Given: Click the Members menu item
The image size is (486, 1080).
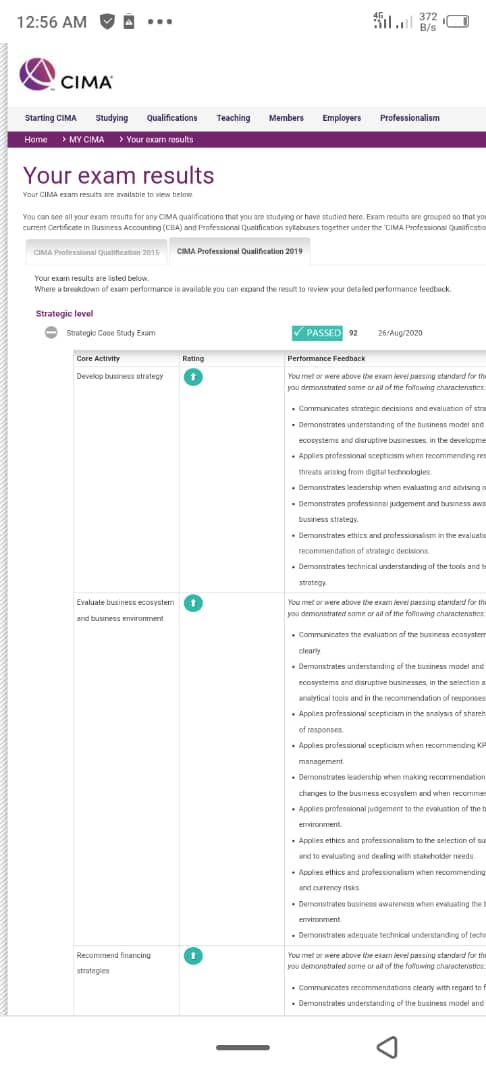Looking at the screenshot, I should (286, 118).
